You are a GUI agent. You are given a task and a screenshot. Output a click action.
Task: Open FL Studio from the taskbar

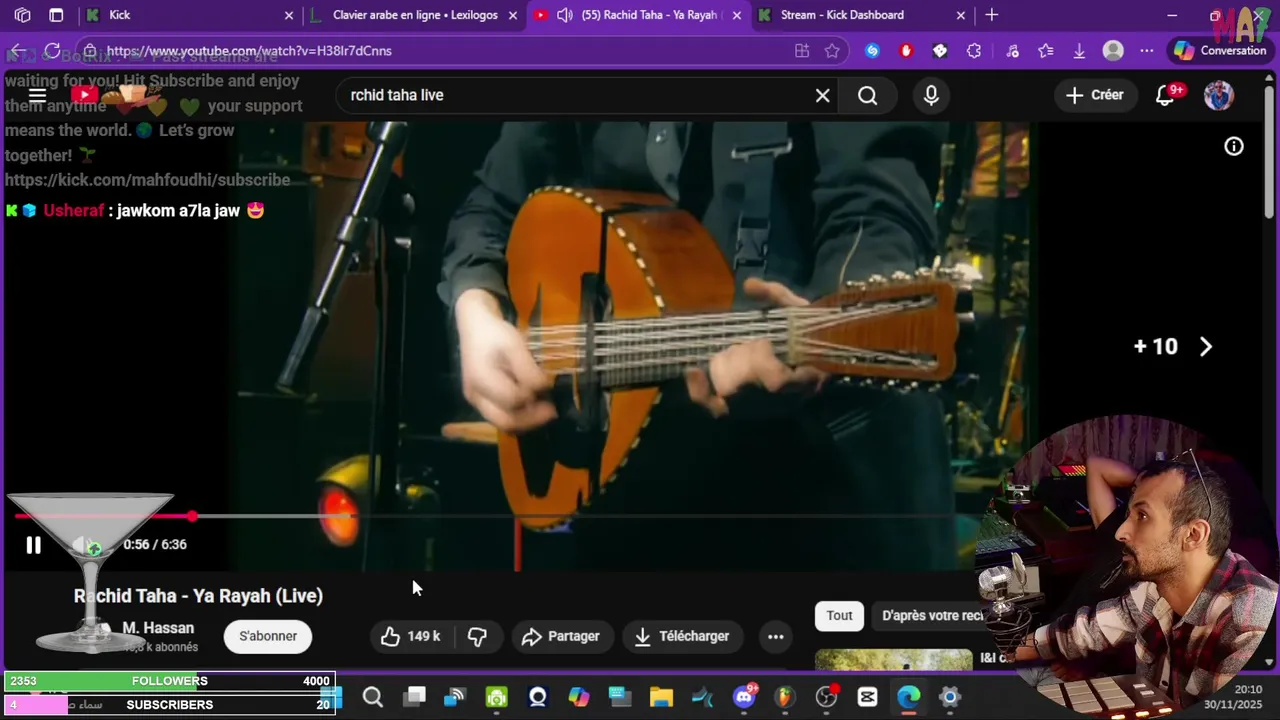(785, 697)
